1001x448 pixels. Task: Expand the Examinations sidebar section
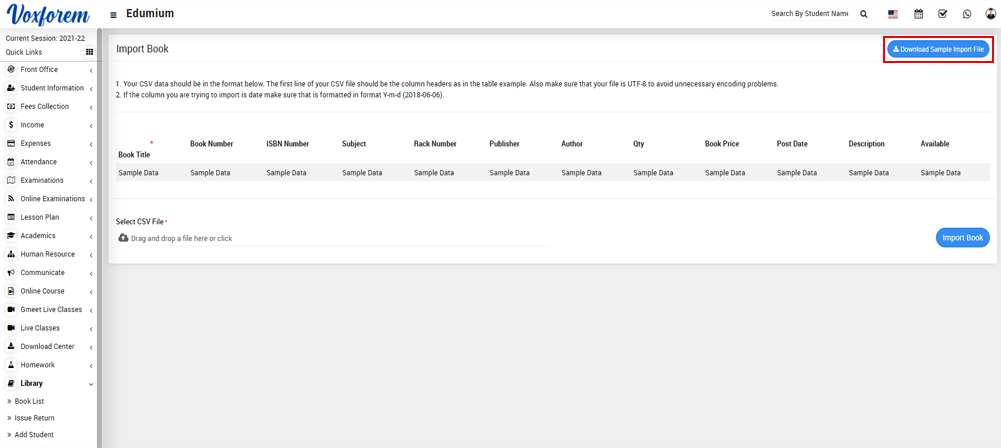pos(42,180)
